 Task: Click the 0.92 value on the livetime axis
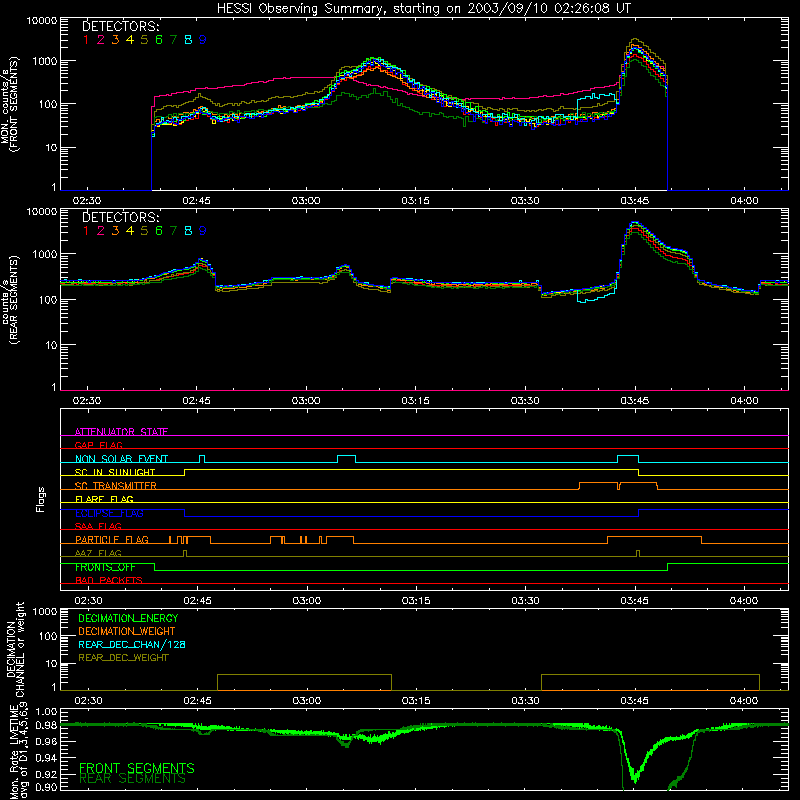pos(46,774)
